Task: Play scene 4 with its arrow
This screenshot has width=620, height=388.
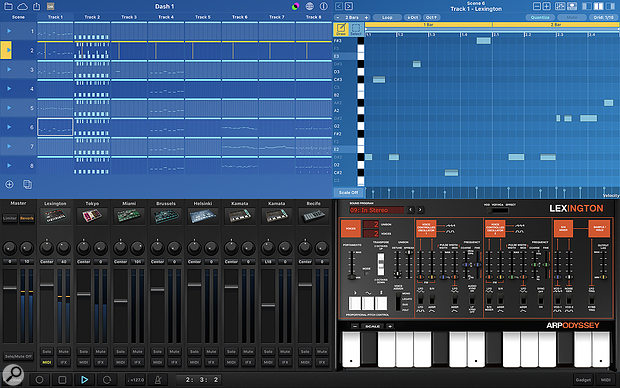Action: click(x=8, y=89)
